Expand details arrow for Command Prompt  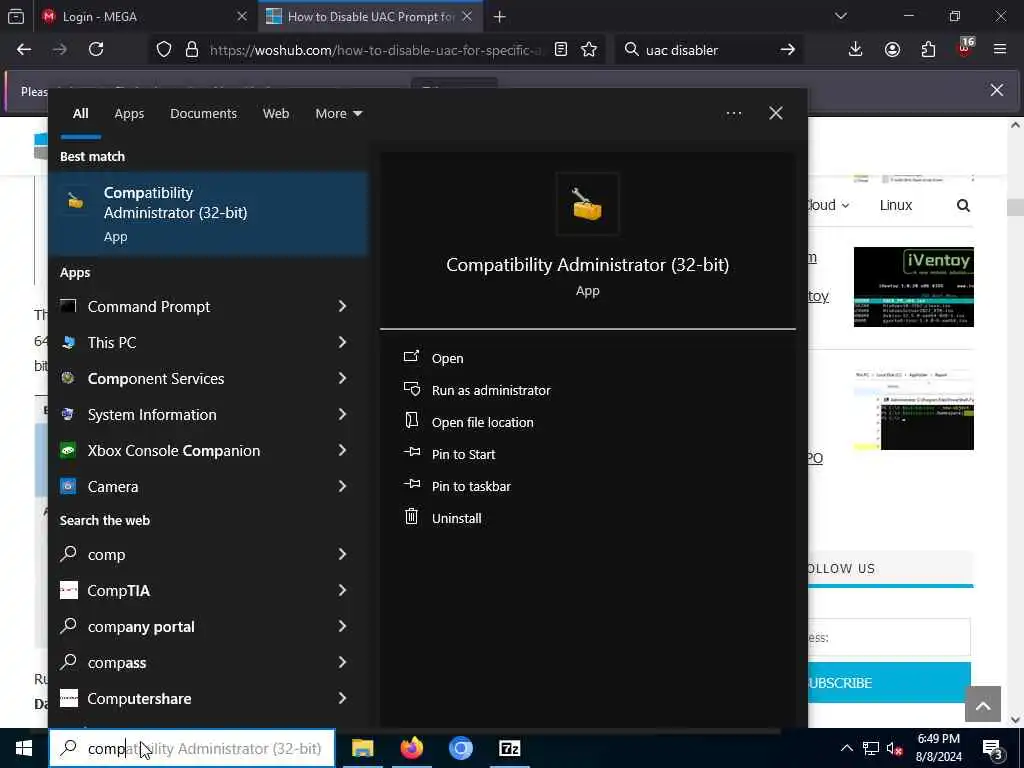click(x=342, y=306)
